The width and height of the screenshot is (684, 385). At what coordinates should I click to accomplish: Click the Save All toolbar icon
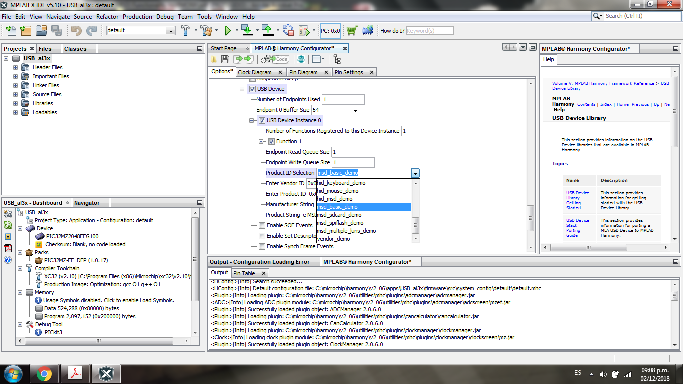(56, 31)
